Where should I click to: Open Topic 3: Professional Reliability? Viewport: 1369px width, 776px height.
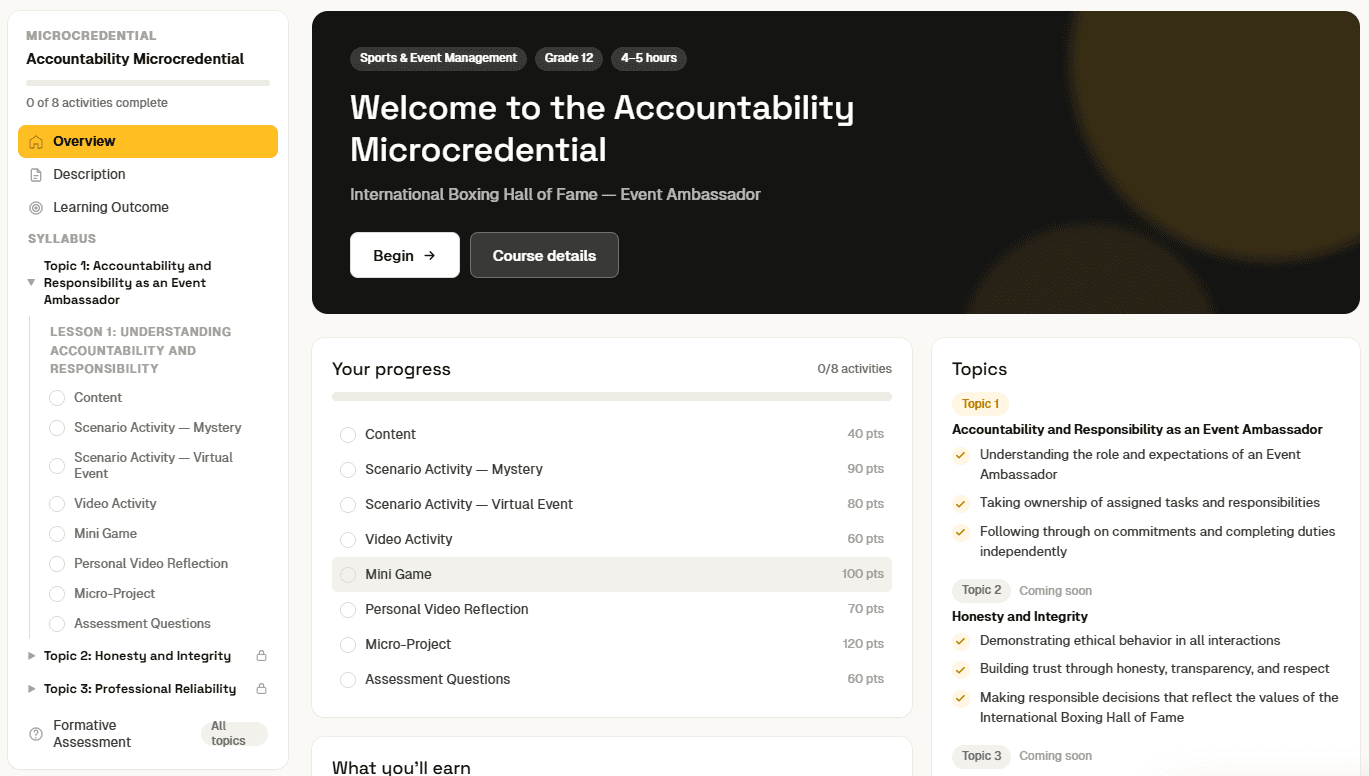click(140, 690)
